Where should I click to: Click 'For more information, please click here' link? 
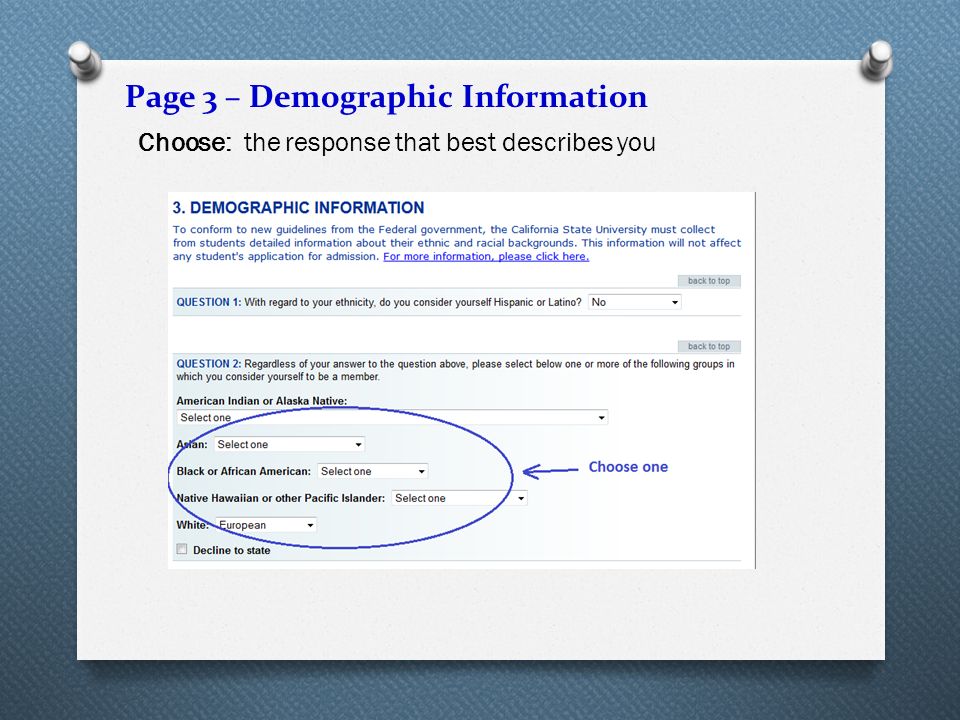[x=486, y=257]
